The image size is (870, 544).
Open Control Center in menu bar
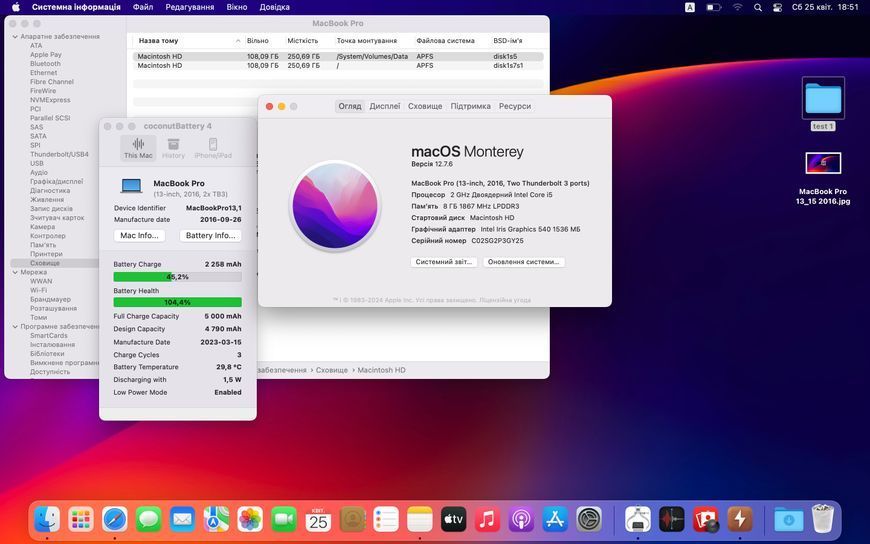click(777, 7)
